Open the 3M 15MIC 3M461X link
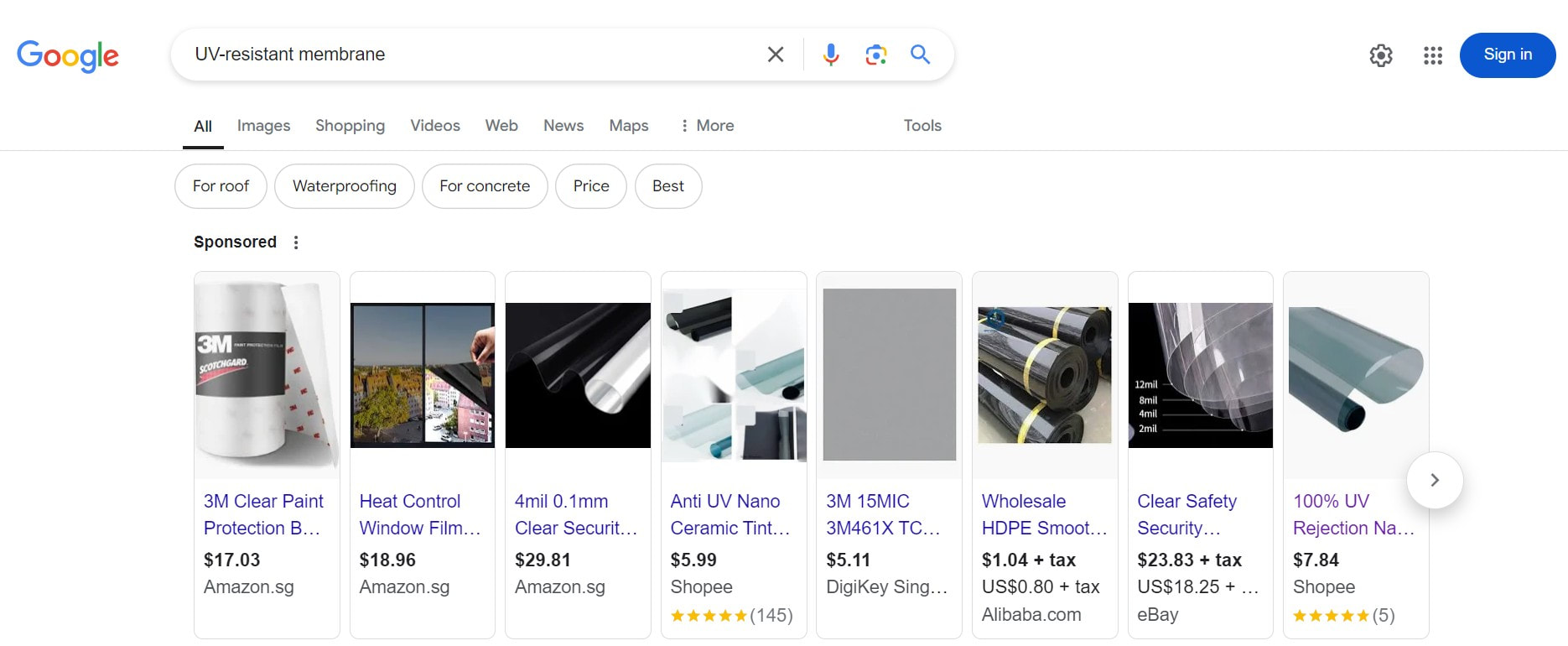Screen dimensions: 1568x646 coord(884,514)
